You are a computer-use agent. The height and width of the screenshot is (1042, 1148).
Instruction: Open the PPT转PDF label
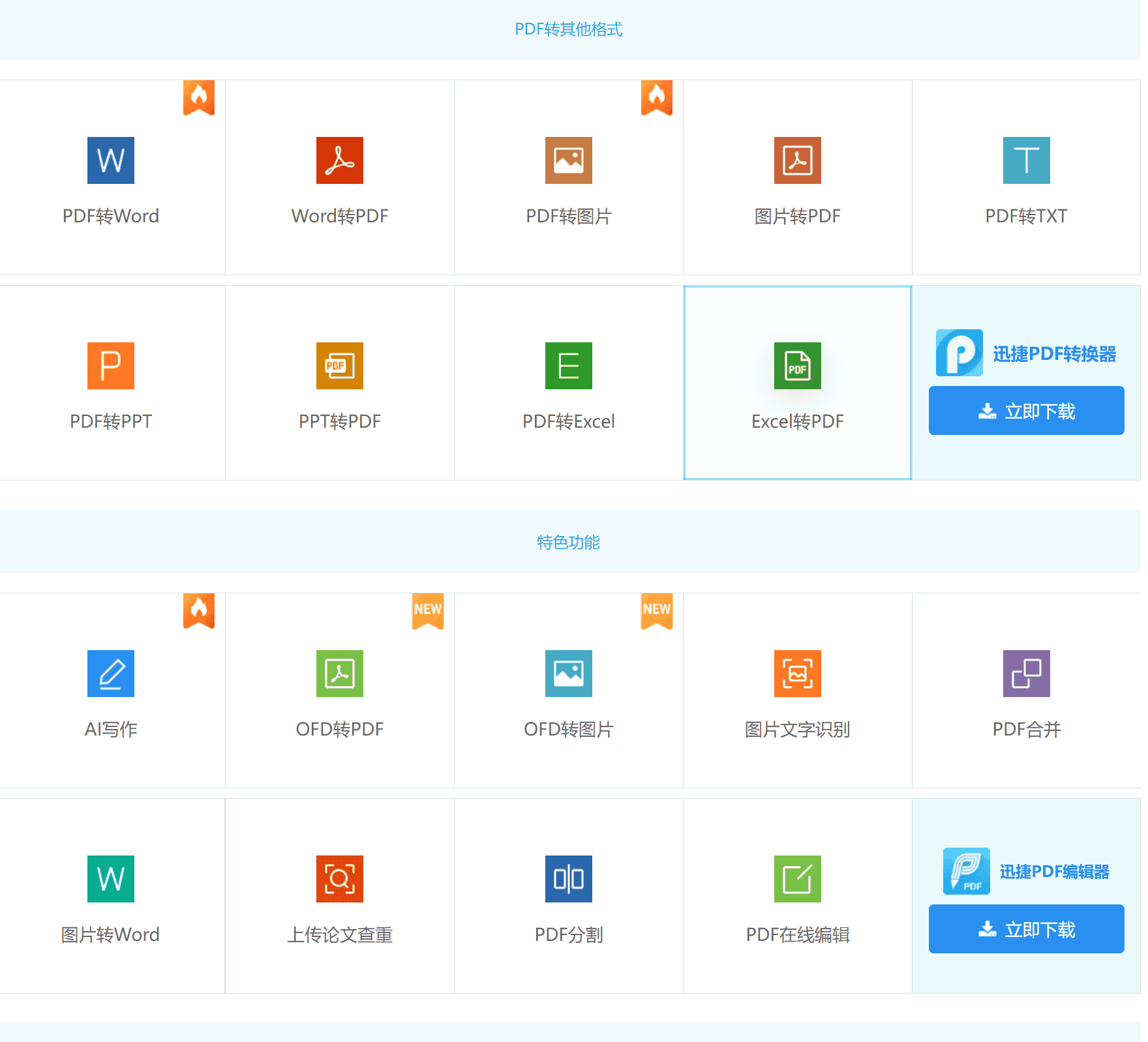(x=340, y=421)
